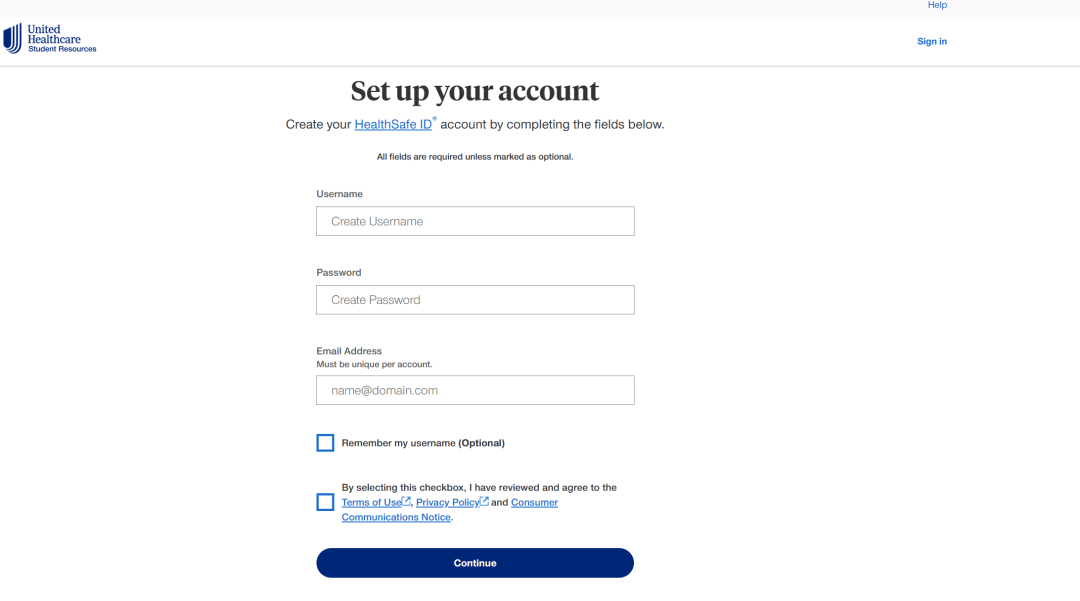Image resolution: width=1080 pixels, height=601 pixels.
Task: Select the Email Address input box
Action: tap(475, 390)
